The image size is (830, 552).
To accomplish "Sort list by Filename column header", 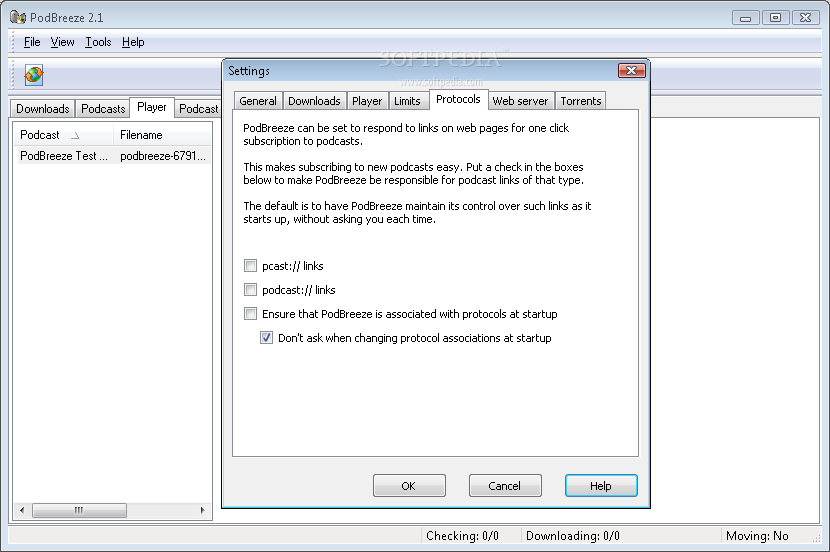I will point(163,135).
